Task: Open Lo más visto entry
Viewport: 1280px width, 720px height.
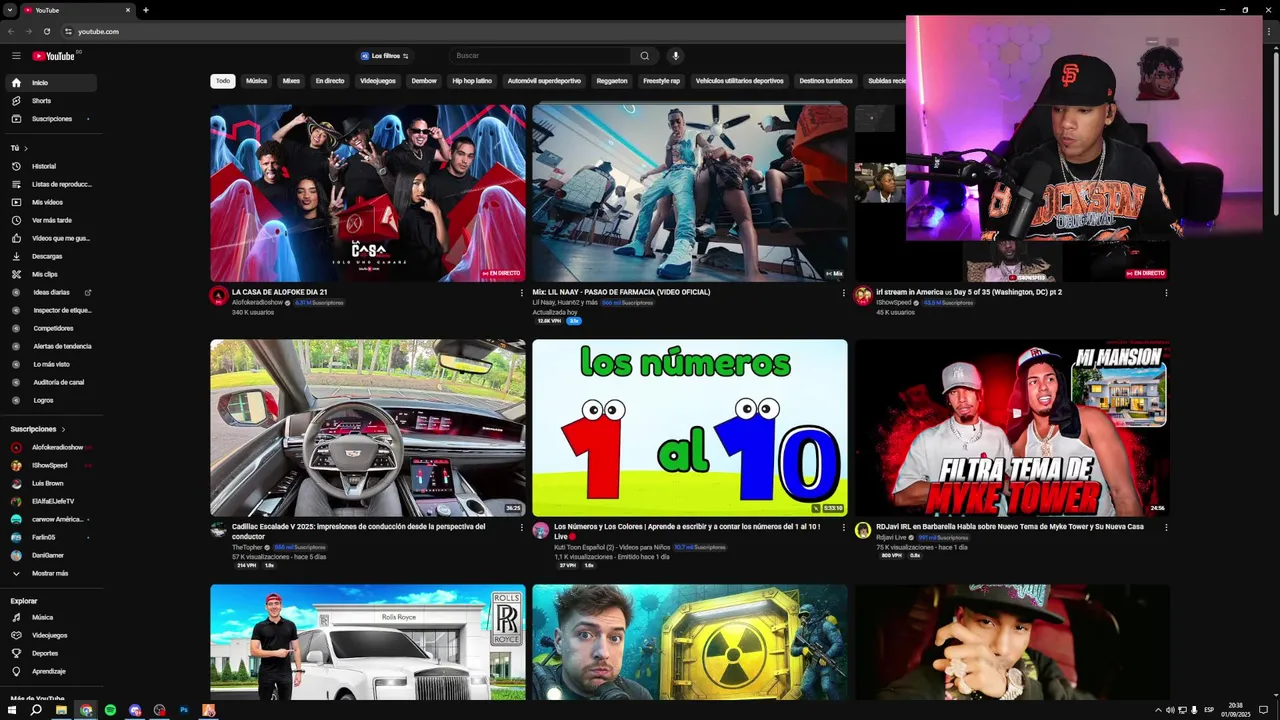Action: [50, 364]
